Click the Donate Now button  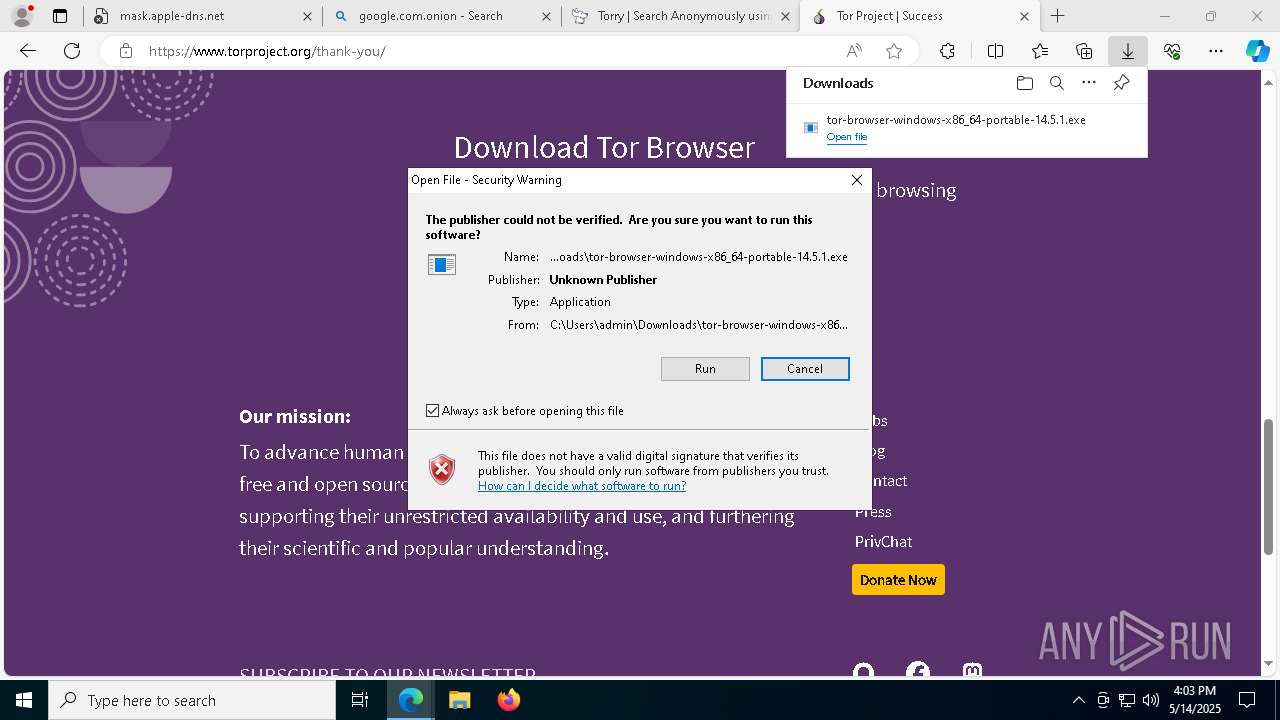point(898,580)
